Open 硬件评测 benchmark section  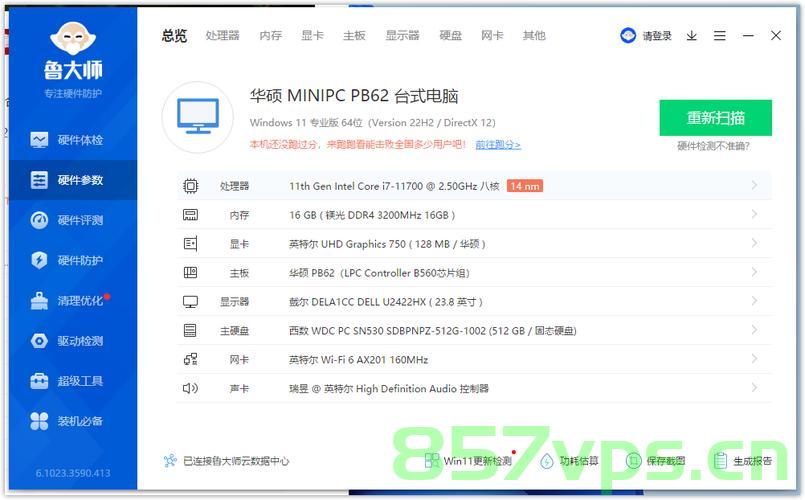point(72,220)
